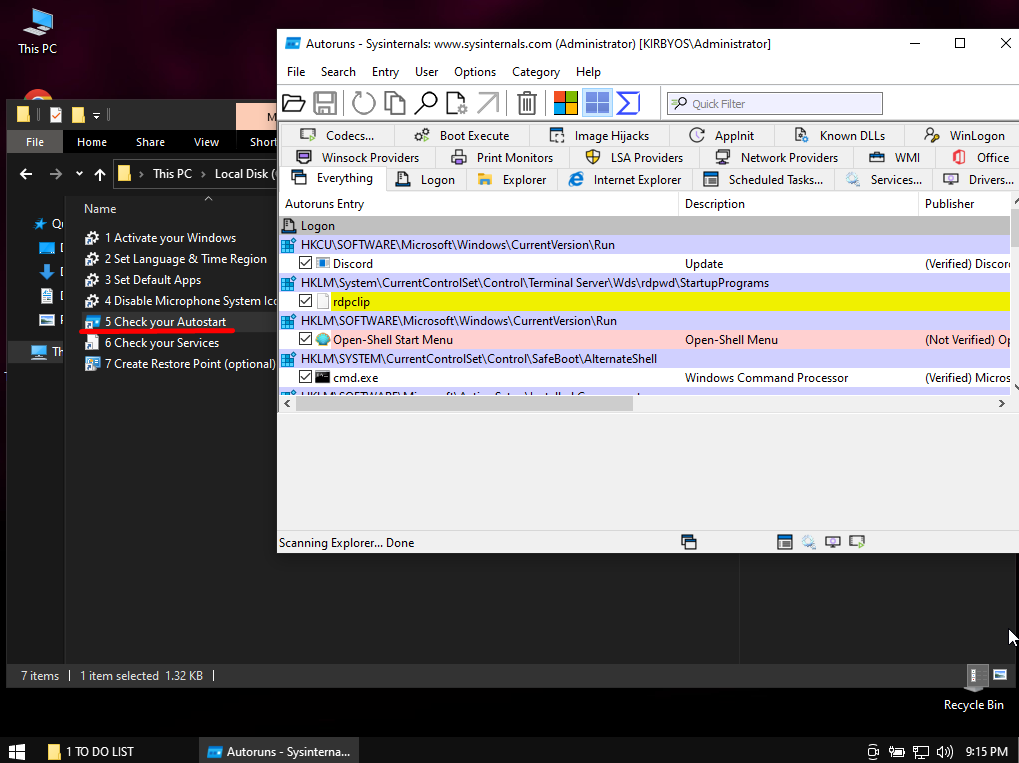The width and height of the screenshot is (1019, 763).
Task: Click the Windows Start button on taskbar
Action: pyautogui.click(x=16, y=751)
